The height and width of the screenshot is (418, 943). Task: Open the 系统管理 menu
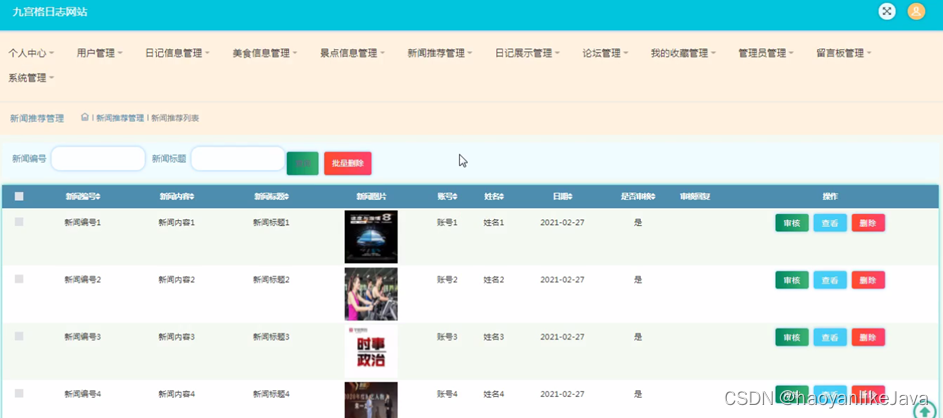point(31,78)
